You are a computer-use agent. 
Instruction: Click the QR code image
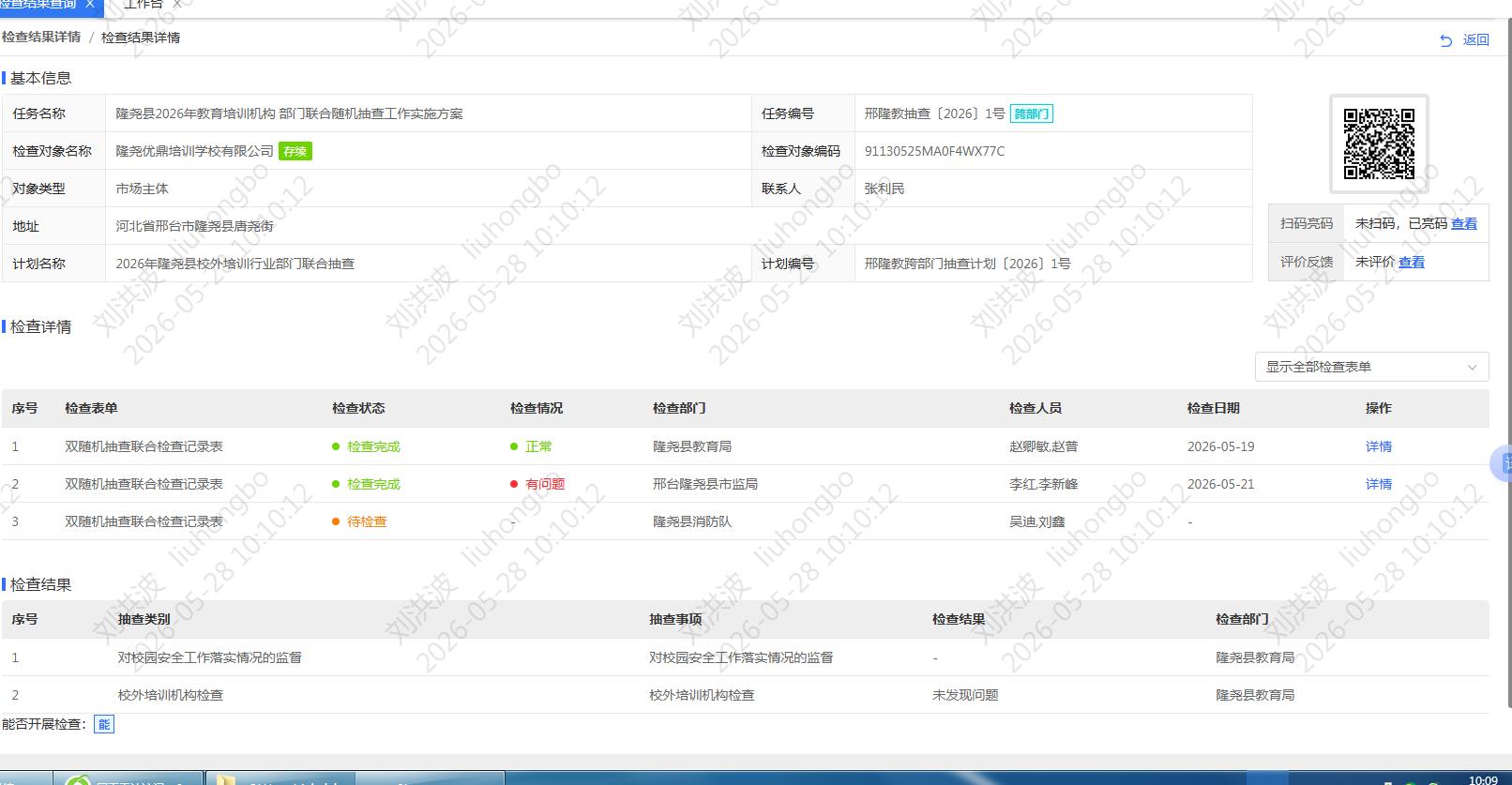[1379, 143]
